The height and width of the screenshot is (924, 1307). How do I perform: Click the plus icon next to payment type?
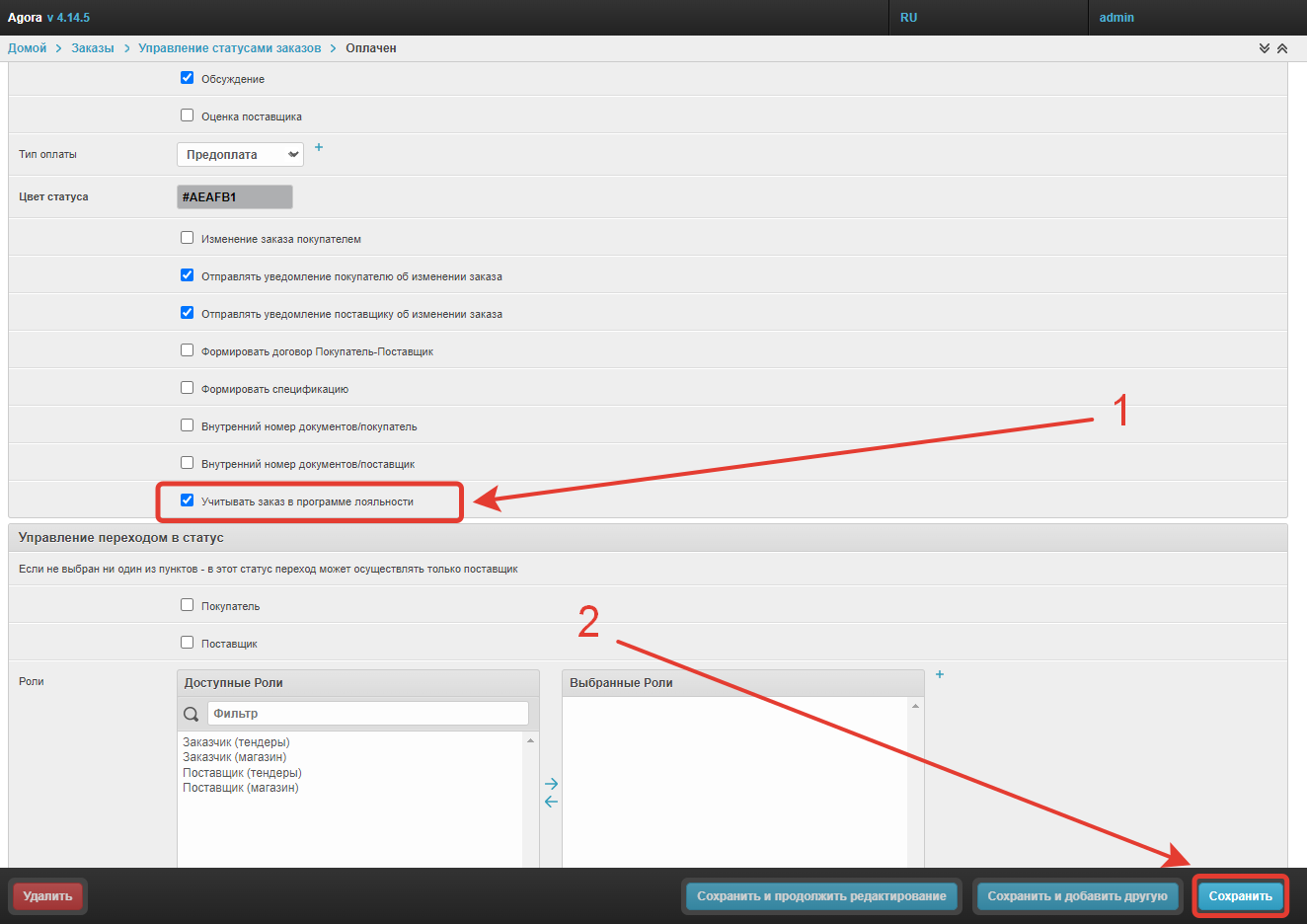tap(319, 148)
